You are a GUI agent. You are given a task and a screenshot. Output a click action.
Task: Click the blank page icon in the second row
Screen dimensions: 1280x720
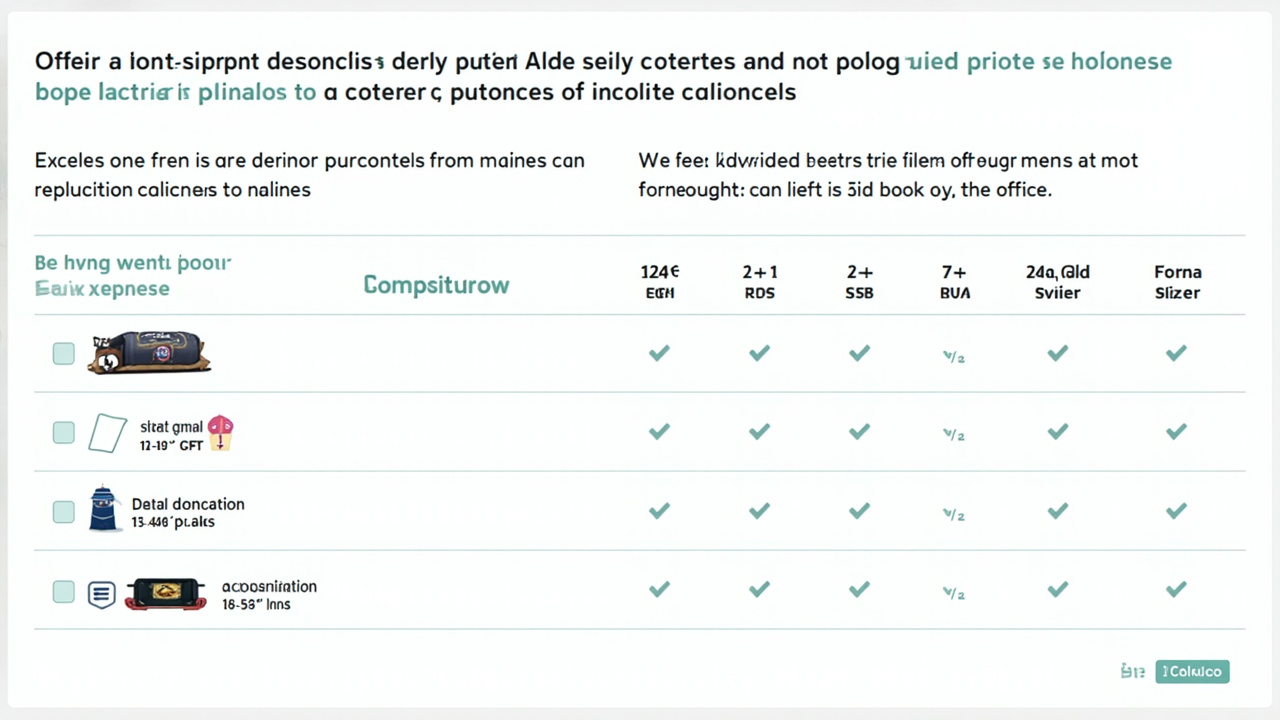pos(108,433)
